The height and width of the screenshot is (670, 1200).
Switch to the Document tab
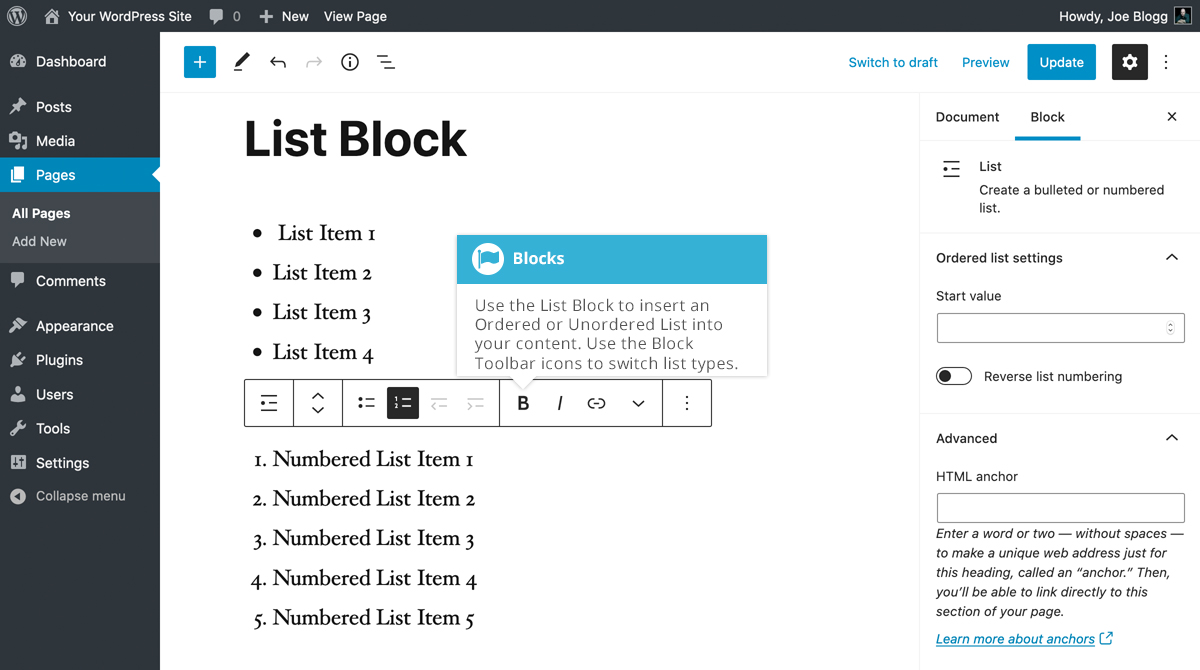tap(966, 117)
